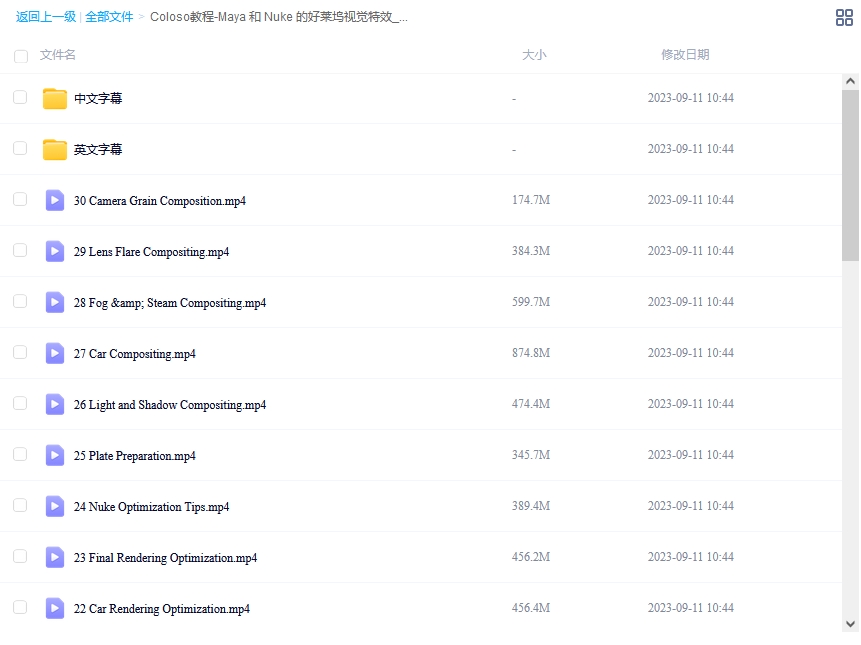Sort list by 文件名 column header
The height and width of the screenshot is (645, 861).
(x=58, y=55)
